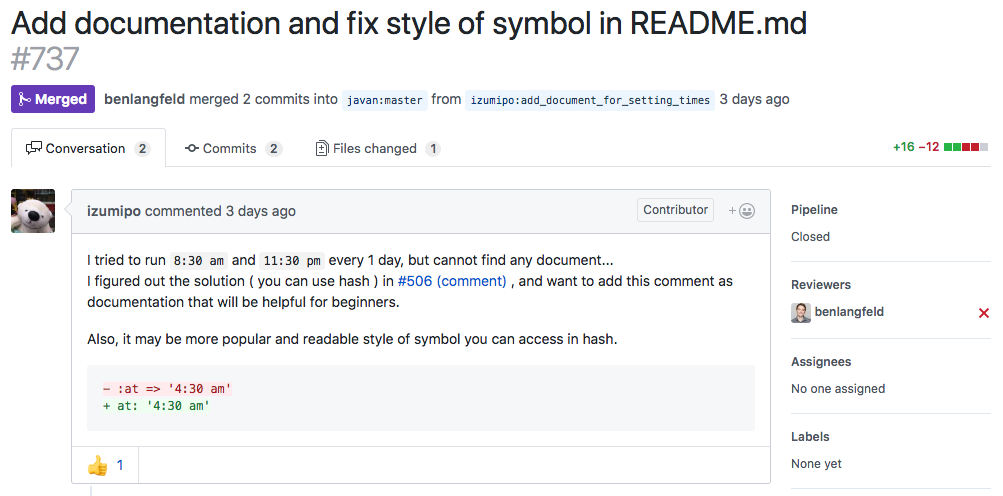Click the izumipo author name link

114,211
